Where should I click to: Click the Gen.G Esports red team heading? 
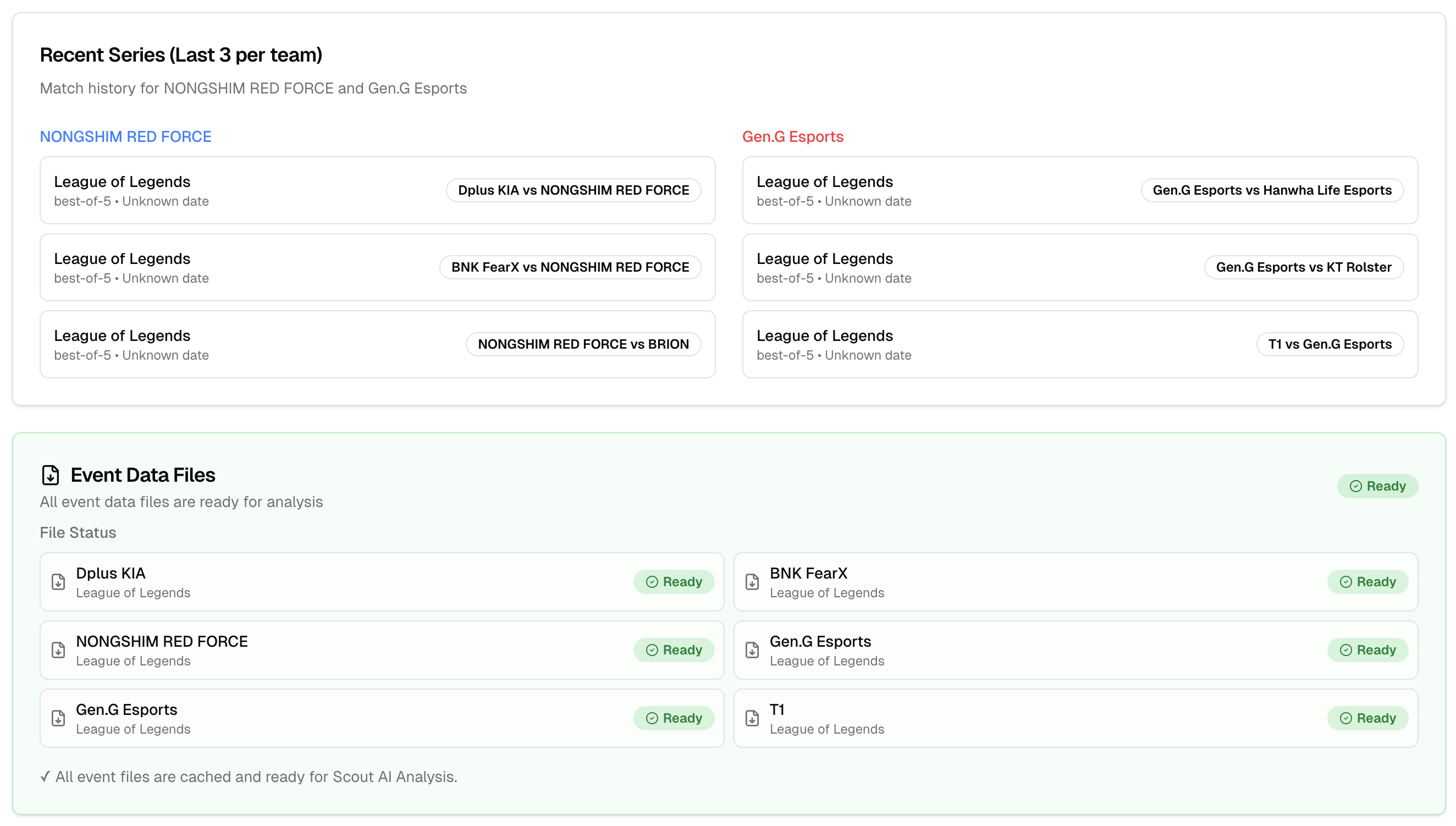pyautogui.click(x=792, y=137)
